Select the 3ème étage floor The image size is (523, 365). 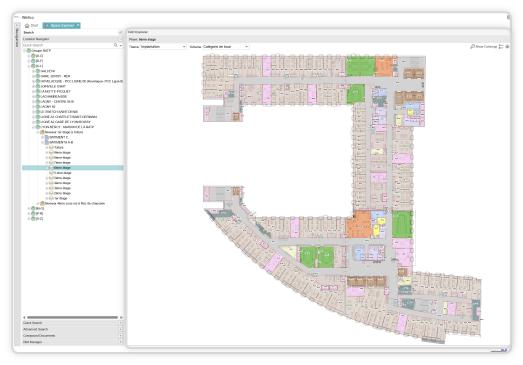62,188
